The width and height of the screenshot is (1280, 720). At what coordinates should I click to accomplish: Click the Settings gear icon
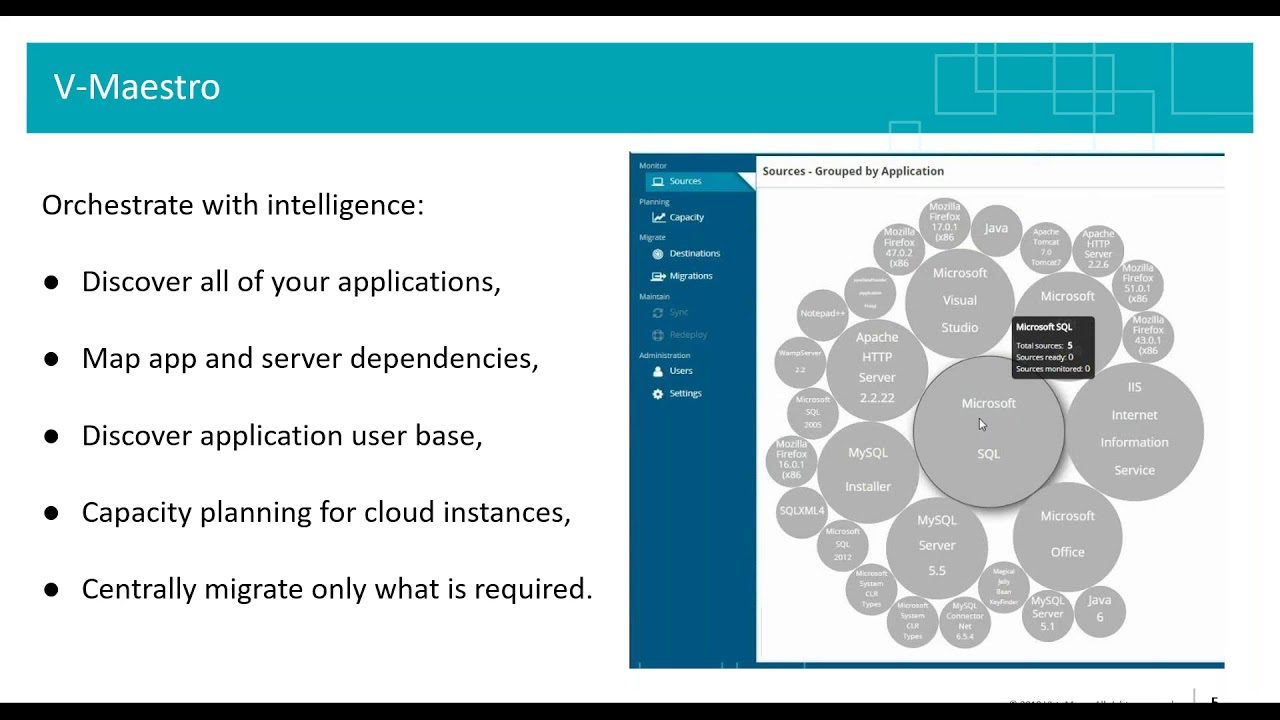coord(658,394)
